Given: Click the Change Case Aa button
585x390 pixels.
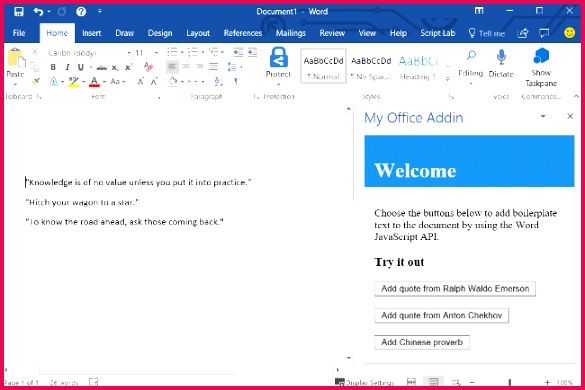Looking at the screenshot, I should (115, 81).
